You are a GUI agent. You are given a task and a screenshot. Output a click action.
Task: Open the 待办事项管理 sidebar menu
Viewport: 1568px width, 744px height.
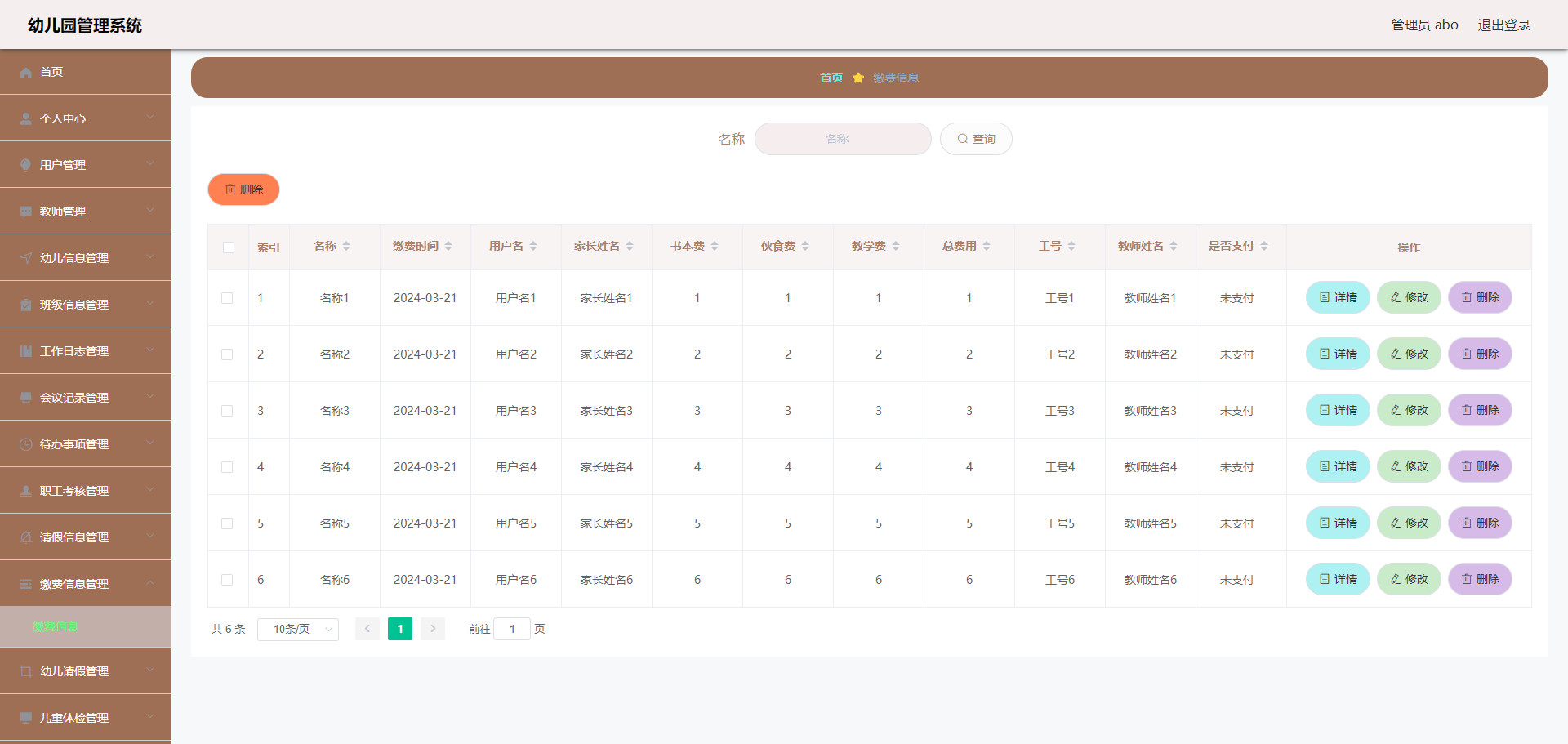coord(86,444)
